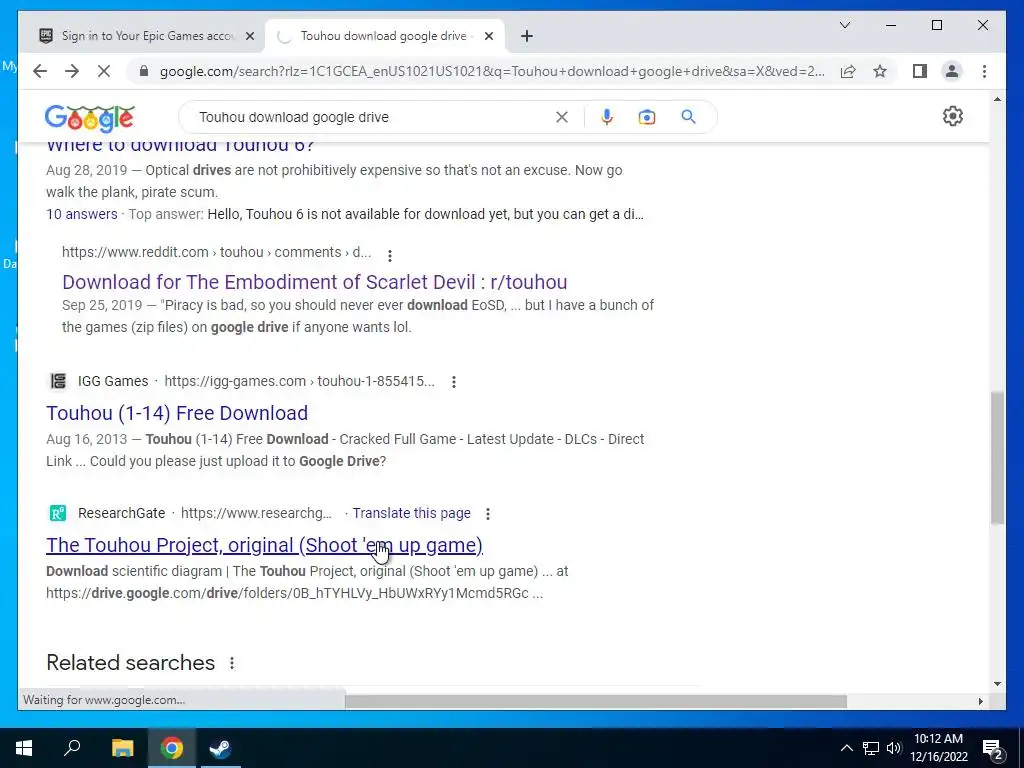The height and width of the screenshot is (768, 1024).
Task: Go back using the browser back arrow
Action: (x=40, y=71)
